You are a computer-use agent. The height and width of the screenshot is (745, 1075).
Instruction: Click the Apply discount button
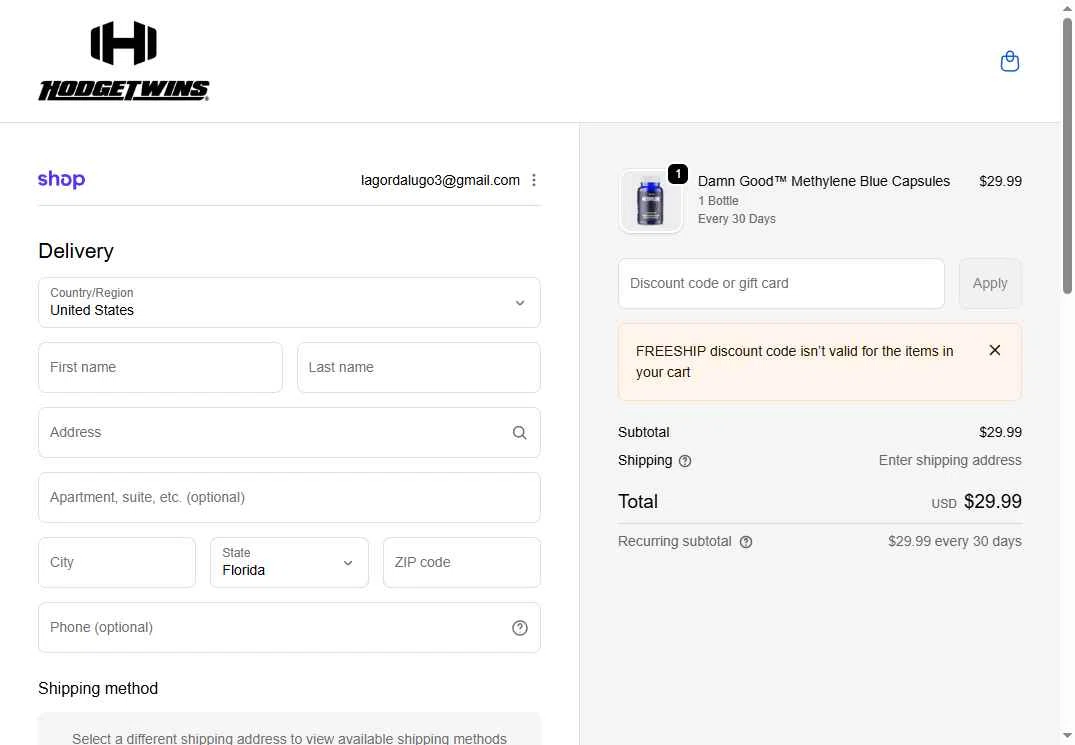pyautogui.click(x=990, y=284)
